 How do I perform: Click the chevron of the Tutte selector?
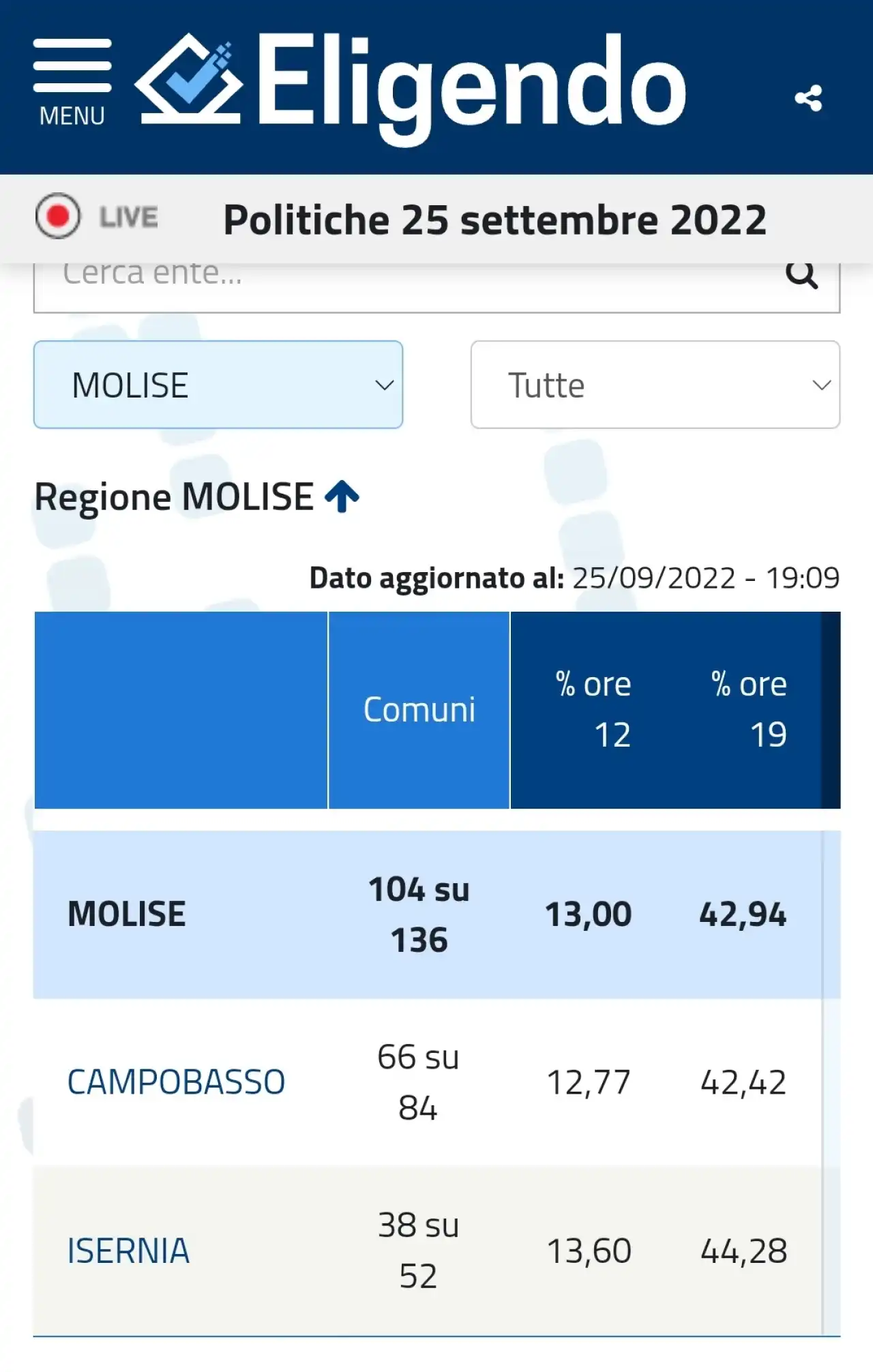pos(821,385)
